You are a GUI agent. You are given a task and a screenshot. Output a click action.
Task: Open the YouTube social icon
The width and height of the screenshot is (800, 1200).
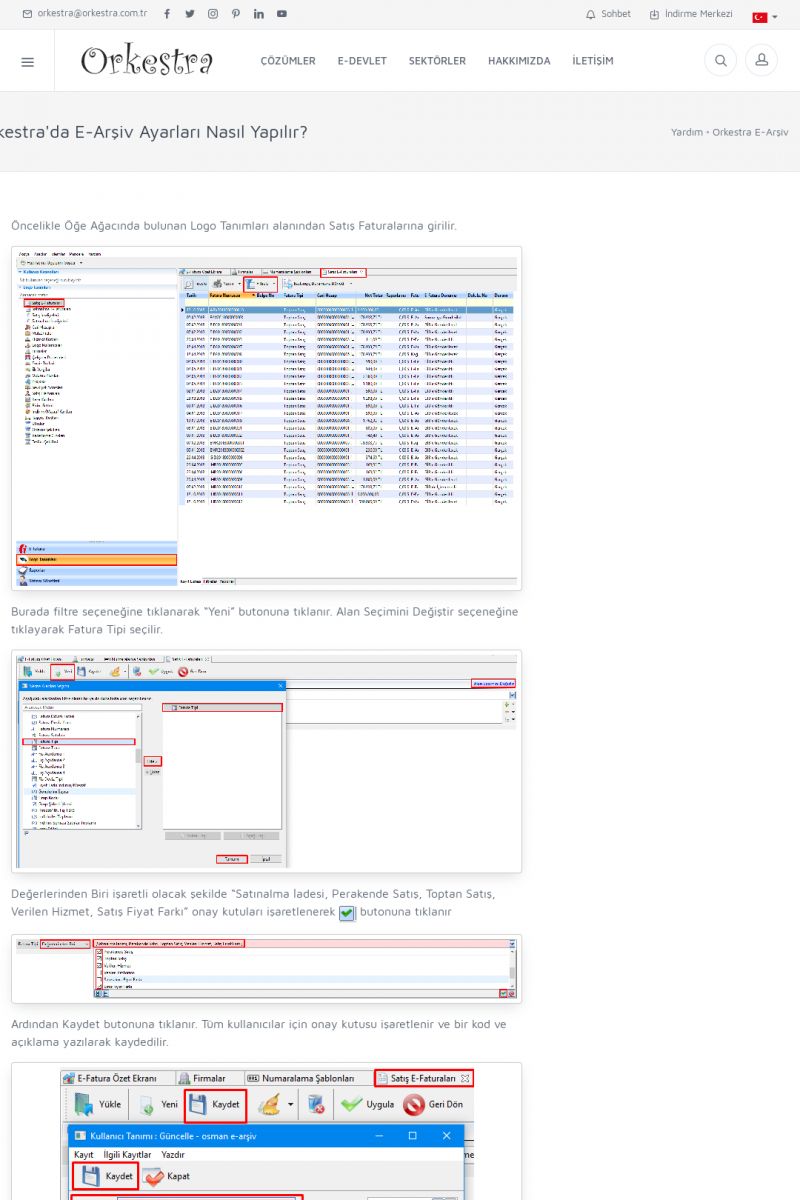pyautogui.click(x=282, y=14)
